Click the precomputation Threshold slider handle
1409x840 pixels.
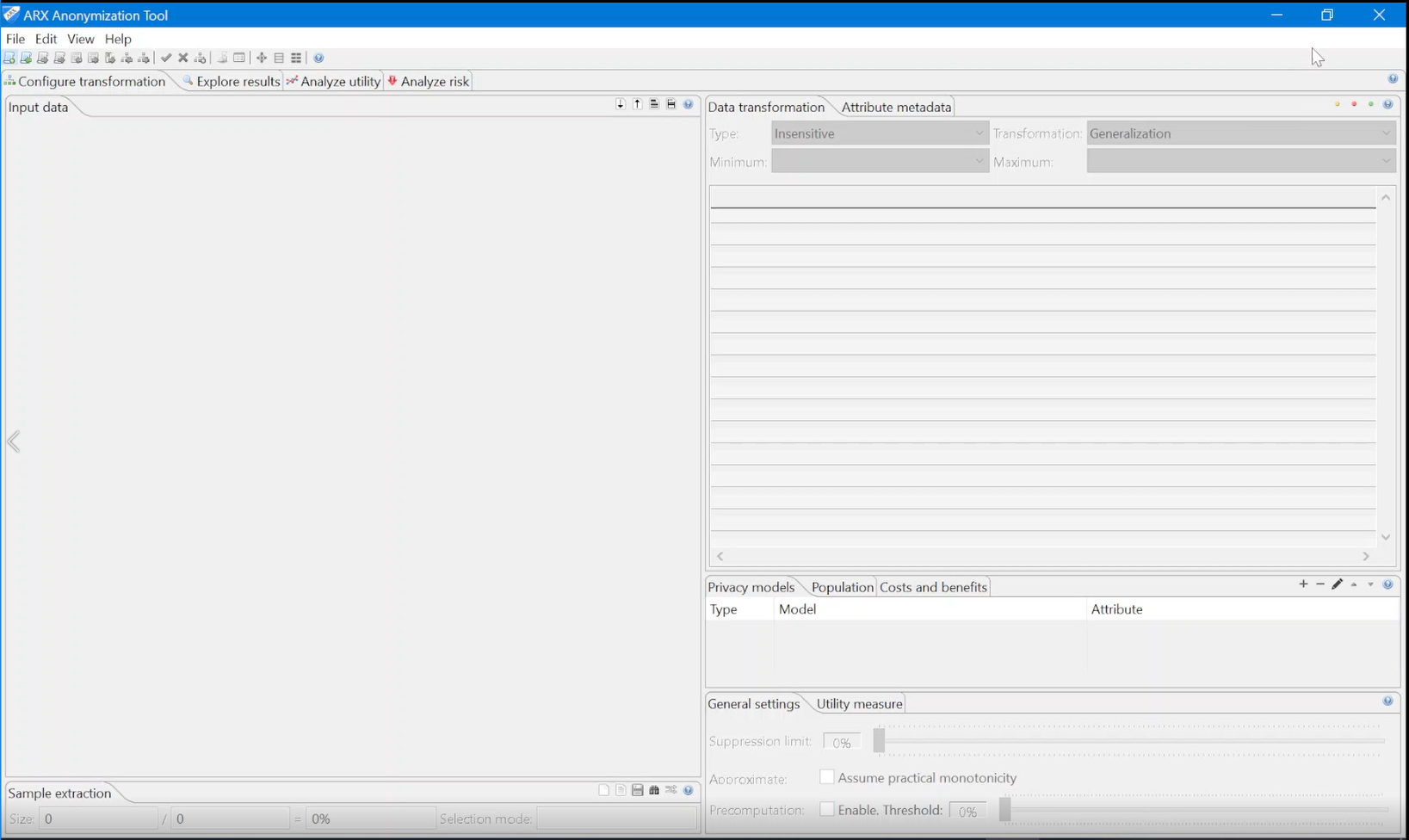point(1004,810)
